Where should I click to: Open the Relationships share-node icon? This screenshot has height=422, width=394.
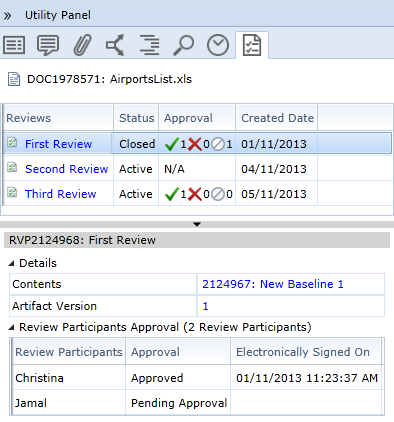tap(115, 45)
